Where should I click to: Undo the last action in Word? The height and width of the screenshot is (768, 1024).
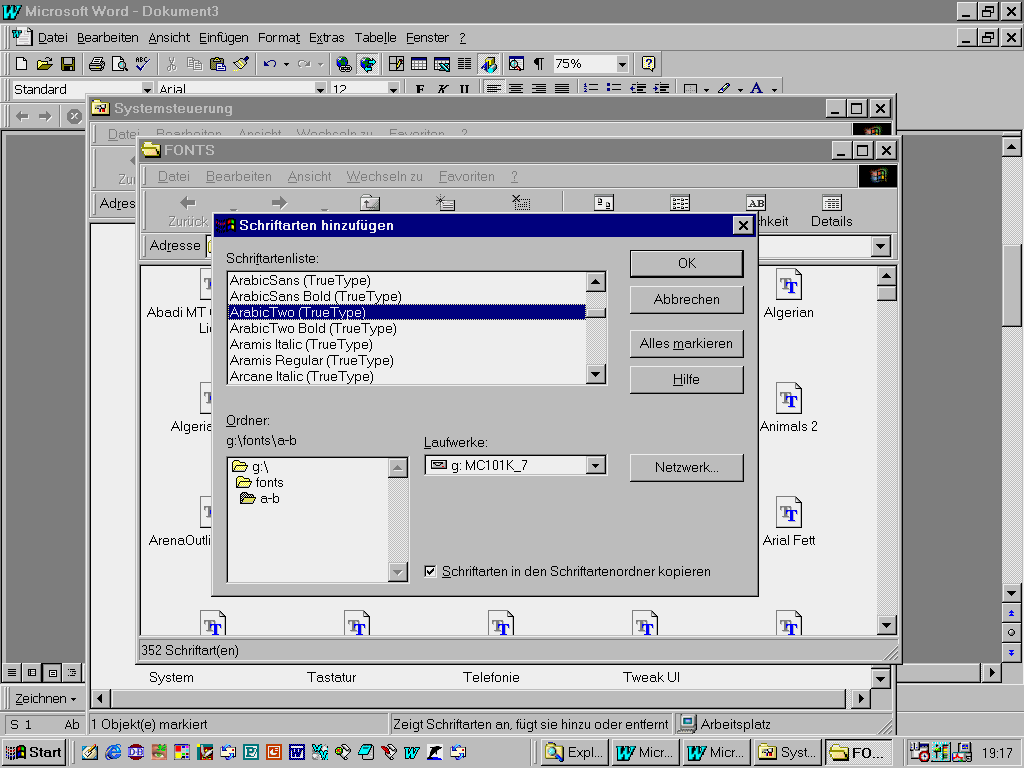pyautogui.click(x=270, y=64)
